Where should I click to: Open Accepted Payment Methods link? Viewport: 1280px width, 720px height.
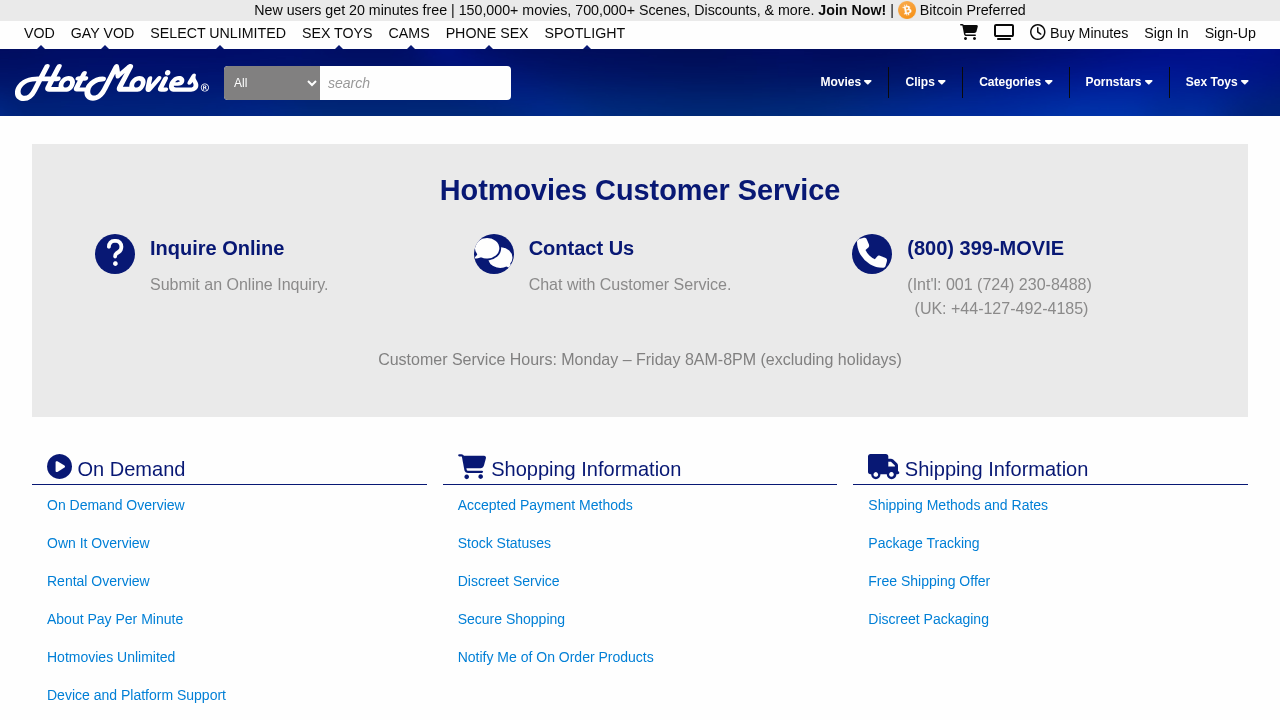[x=545, y=505]
